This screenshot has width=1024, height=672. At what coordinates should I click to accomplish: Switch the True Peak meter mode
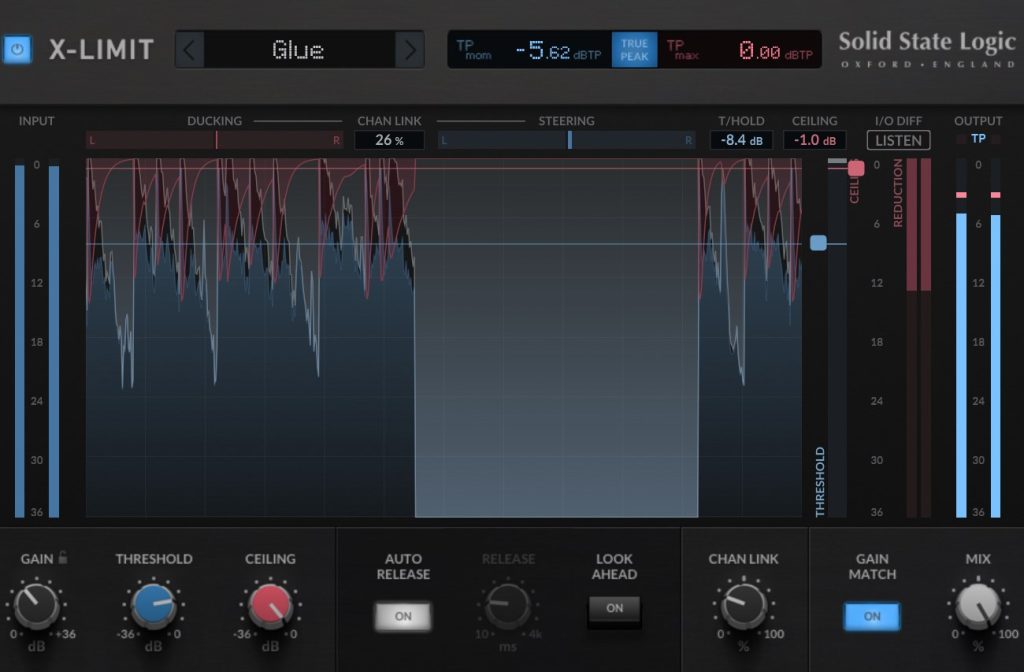pyautogui.click(x=634, y=50)
